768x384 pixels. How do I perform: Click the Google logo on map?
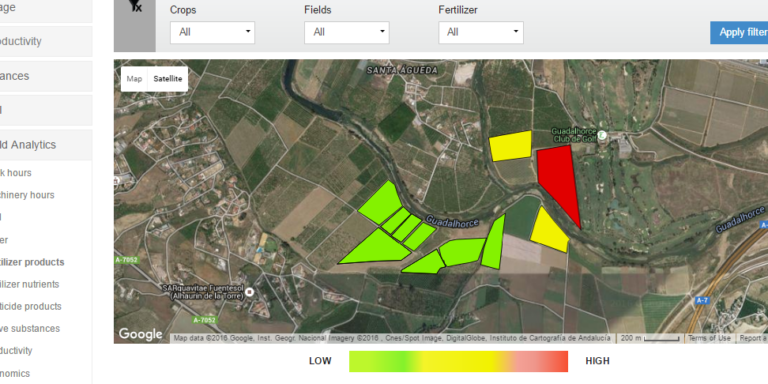point(141,334)
